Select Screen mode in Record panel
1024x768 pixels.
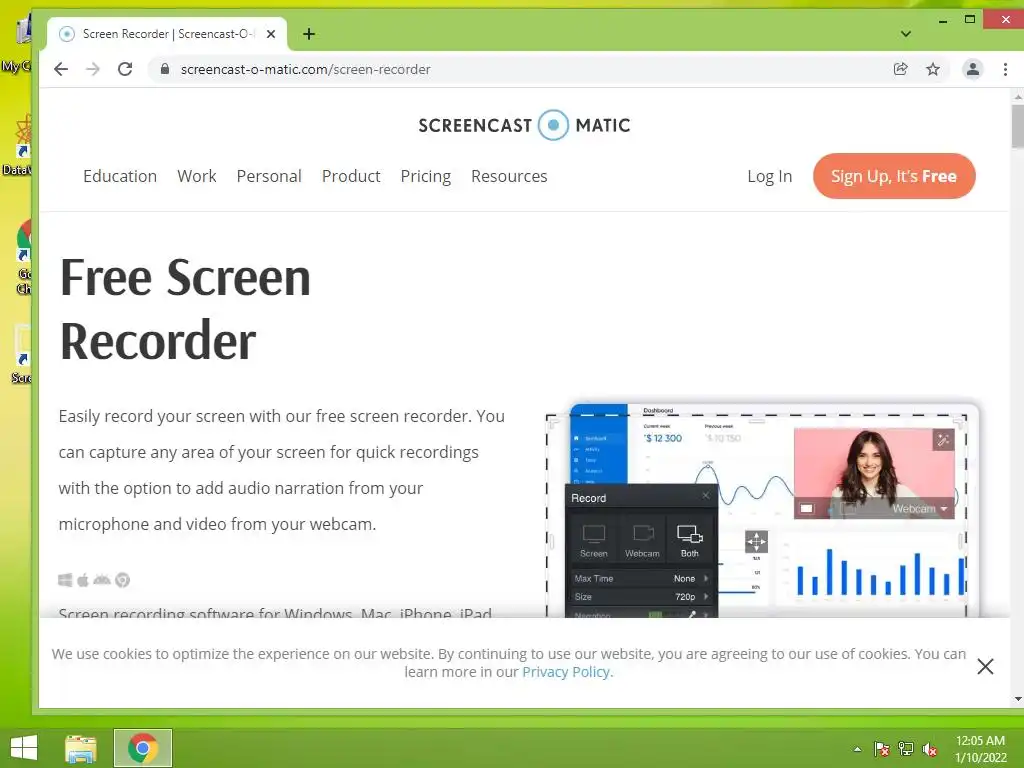pos(594,541)
